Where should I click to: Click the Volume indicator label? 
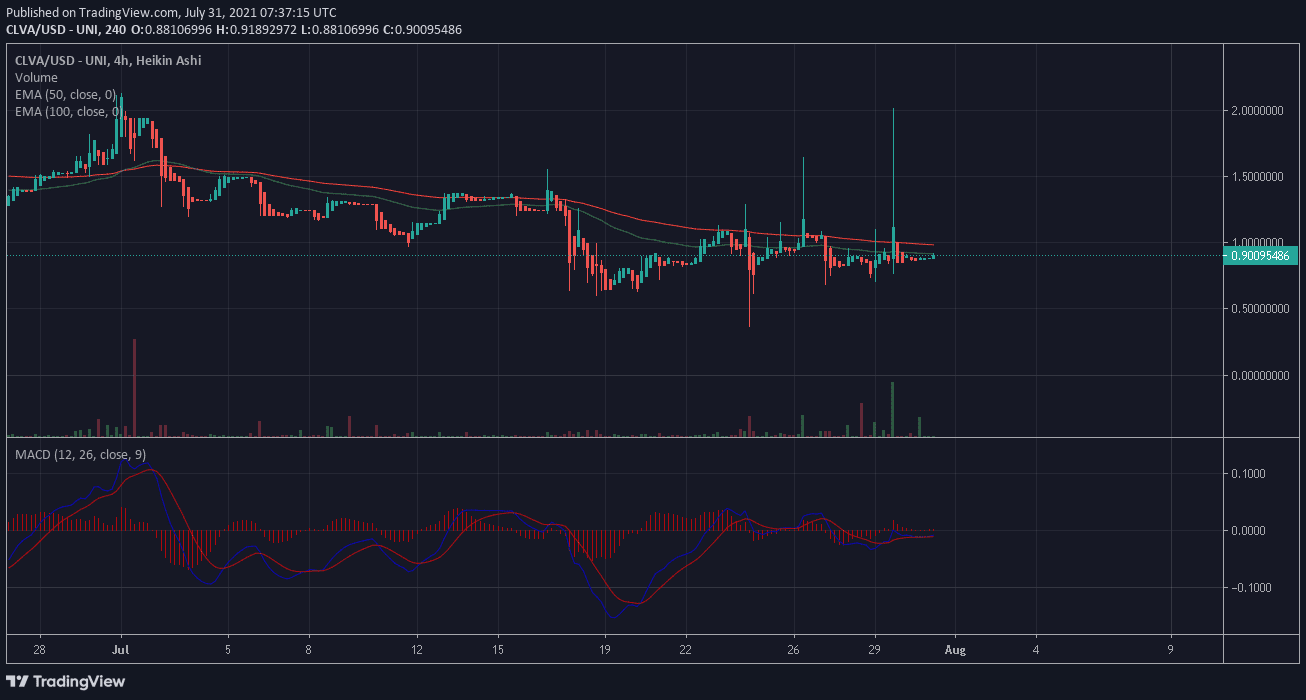[36, 77]
